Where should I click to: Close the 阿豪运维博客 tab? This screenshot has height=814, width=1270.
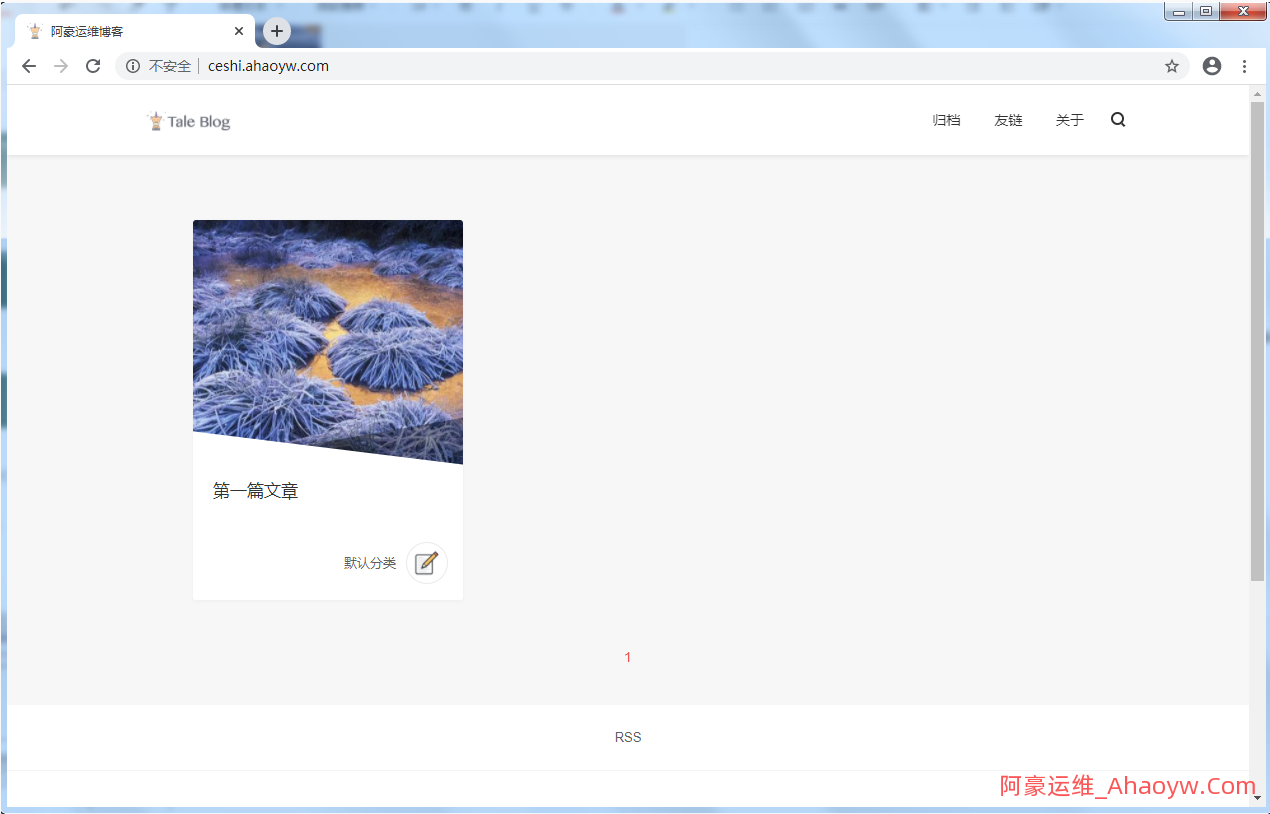(239, 31)
